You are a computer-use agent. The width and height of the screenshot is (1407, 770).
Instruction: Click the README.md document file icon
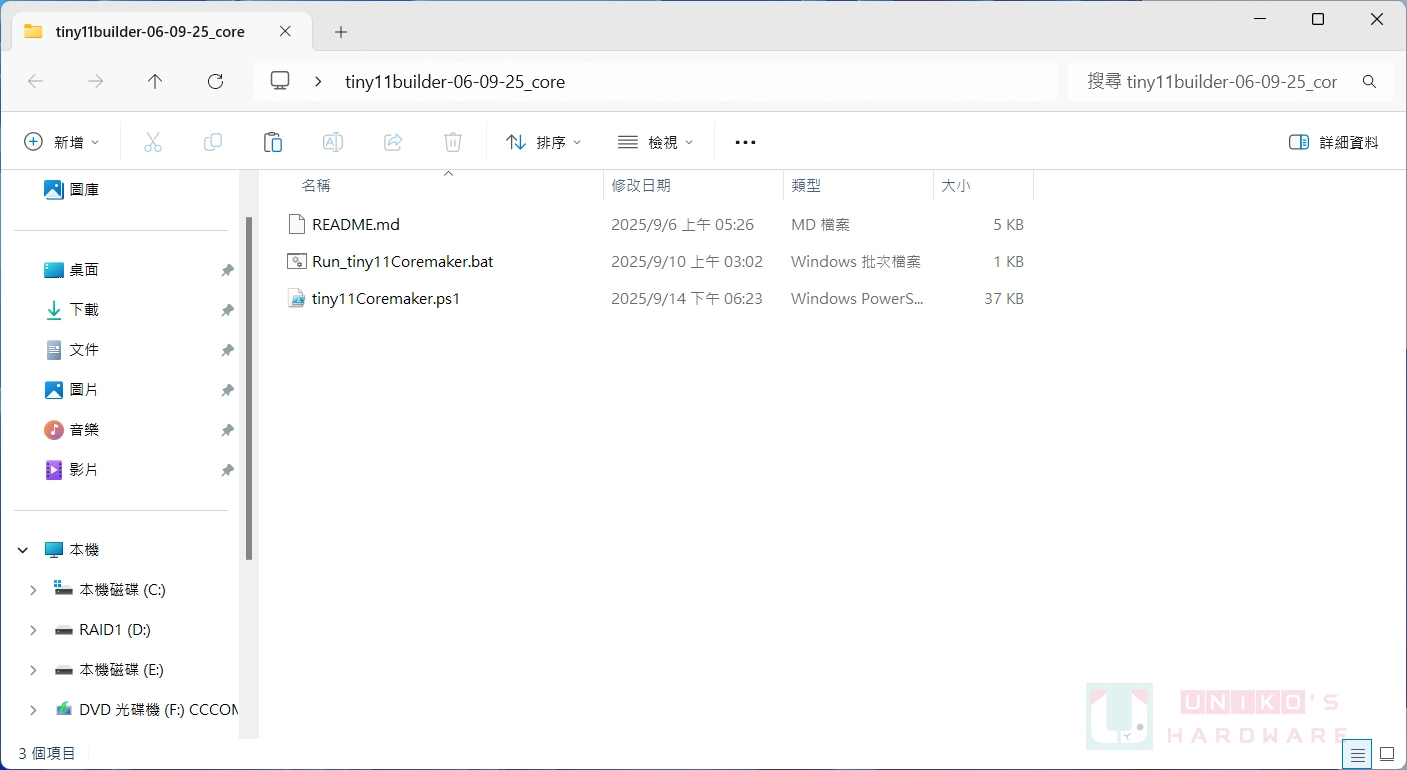296,225
